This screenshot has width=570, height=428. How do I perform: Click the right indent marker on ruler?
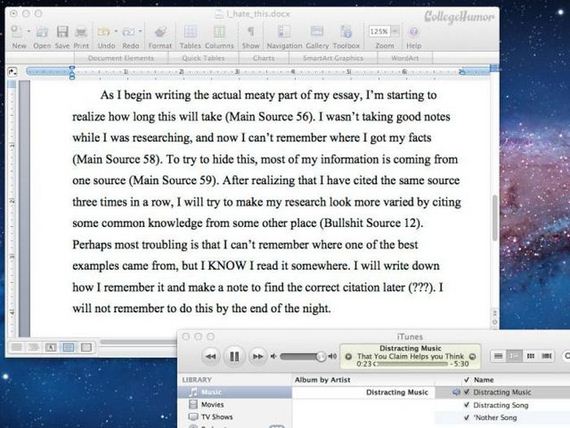tap(462, 72)
